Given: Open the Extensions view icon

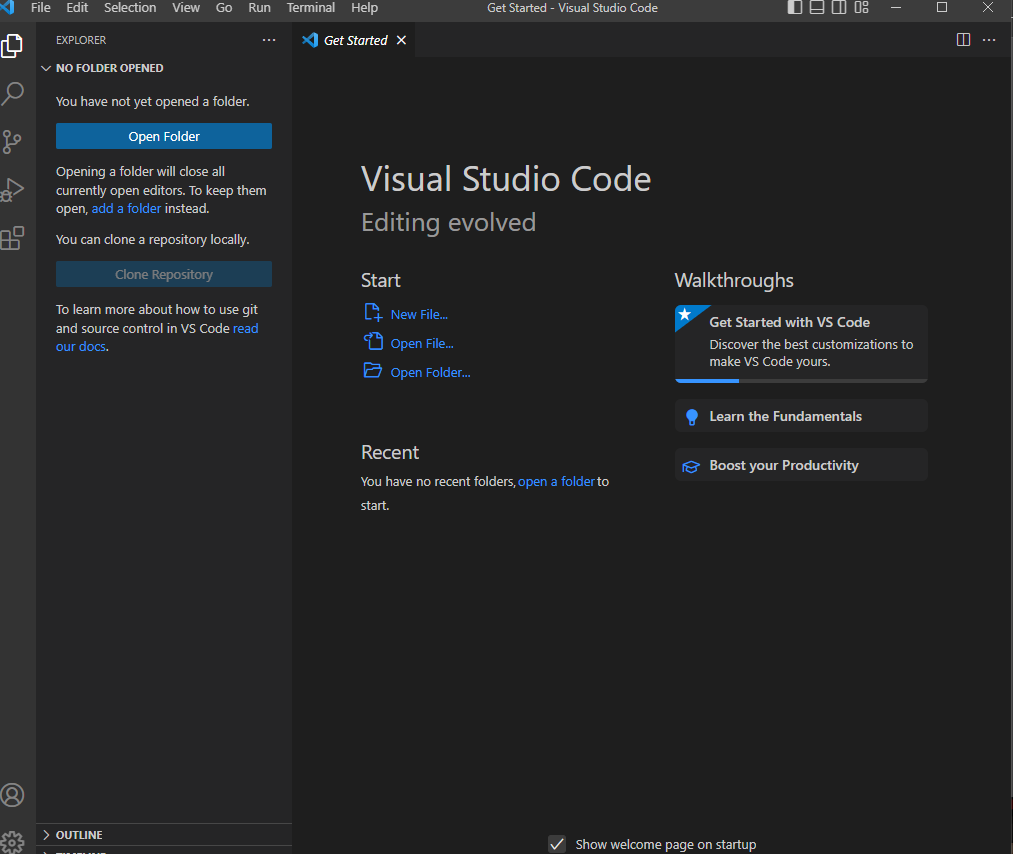Looking at the screenshot, I should tap(12, 238).
